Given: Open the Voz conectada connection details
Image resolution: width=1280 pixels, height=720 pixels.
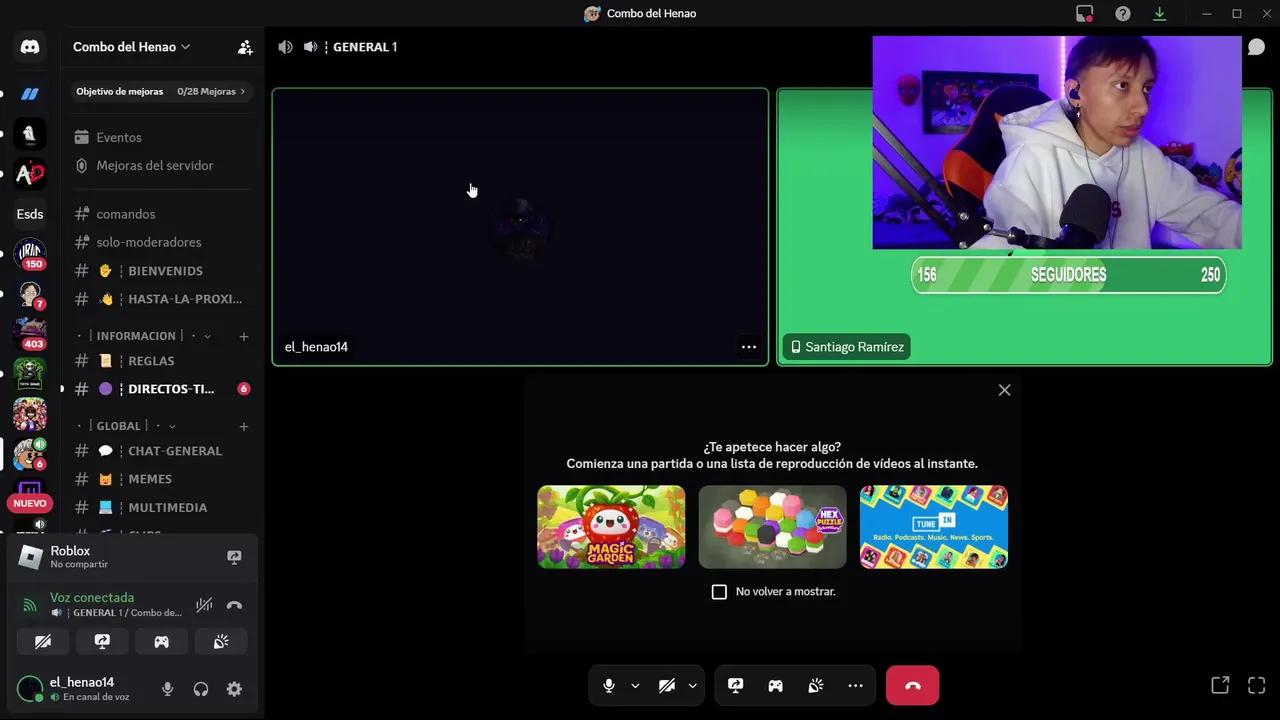Looking at the screenshot, I should (92, 598).
